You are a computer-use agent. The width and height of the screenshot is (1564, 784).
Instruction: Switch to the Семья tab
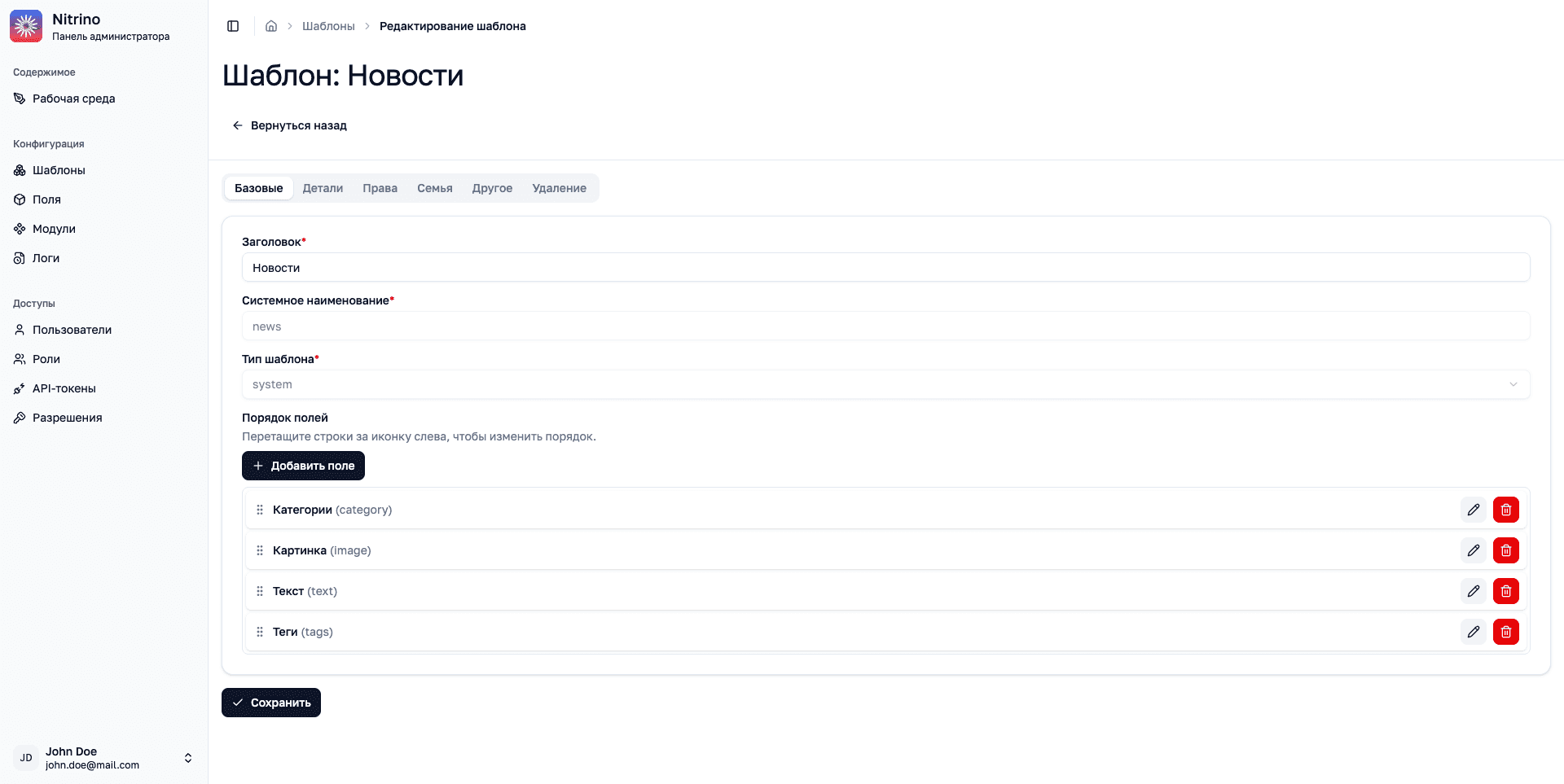point(435,188)
